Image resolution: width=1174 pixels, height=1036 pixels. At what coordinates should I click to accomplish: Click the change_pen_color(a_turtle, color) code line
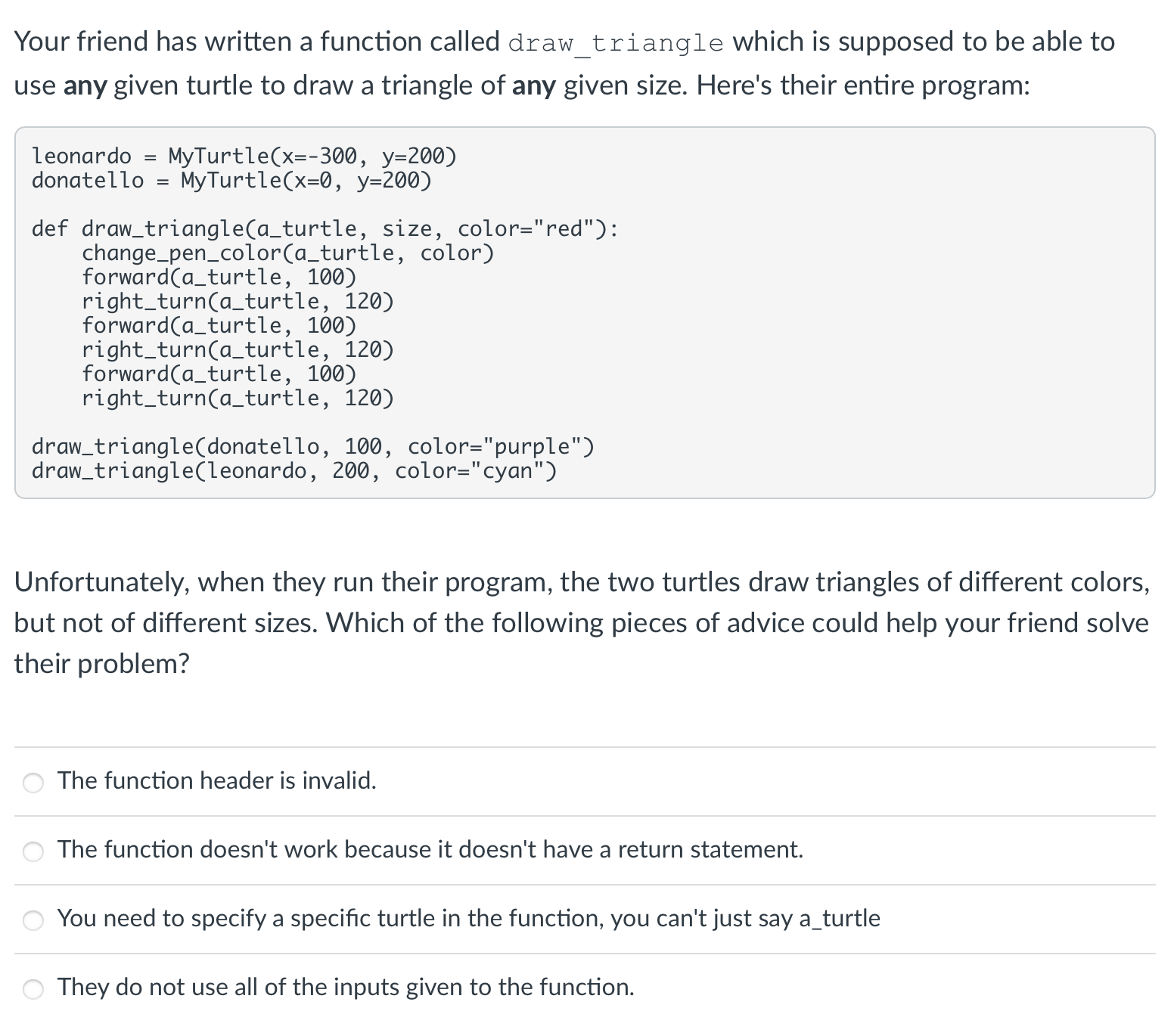tap(287, 253)
